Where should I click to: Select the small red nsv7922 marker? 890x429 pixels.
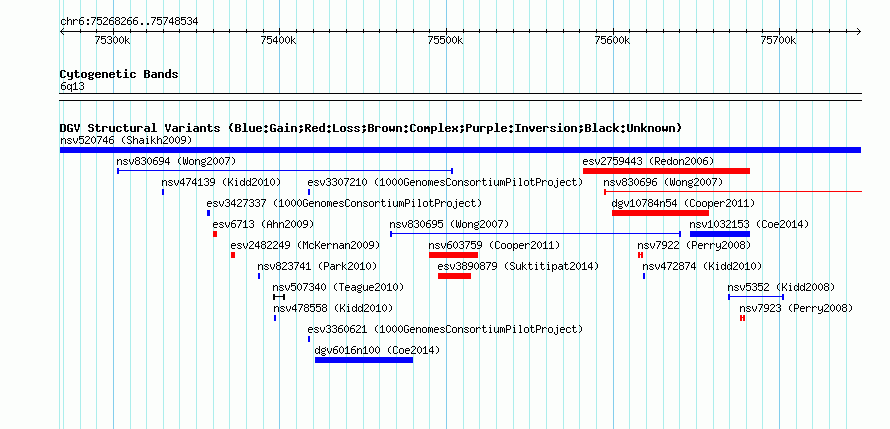tap(640, 255)
